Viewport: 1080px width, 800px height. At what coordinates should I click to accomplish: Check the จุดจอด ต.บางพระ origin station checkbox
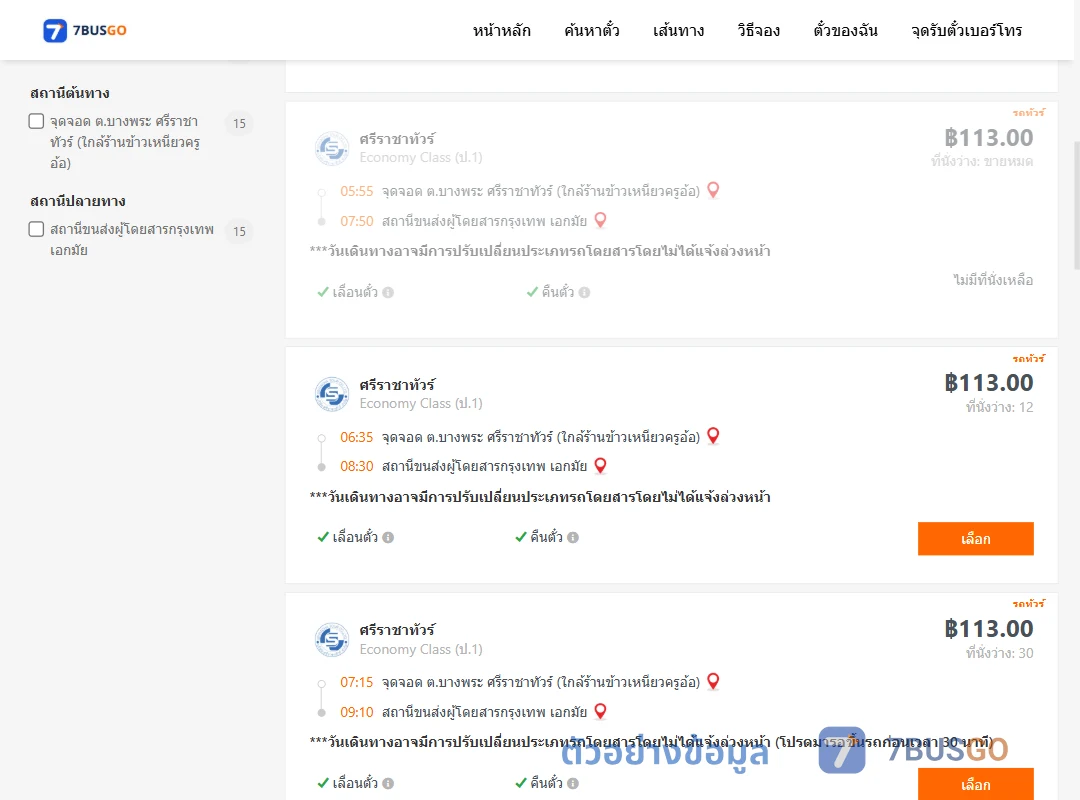[x=37, y=121]
